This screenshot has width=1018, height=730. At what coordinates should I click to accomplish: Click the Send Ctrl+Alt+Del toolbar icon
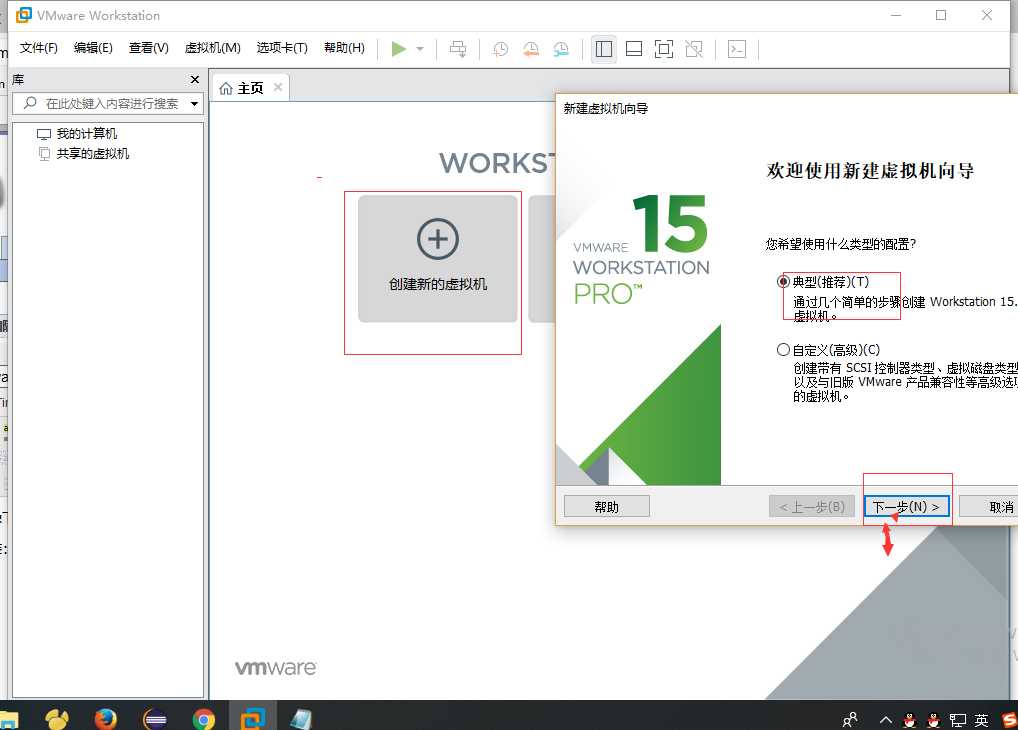(458, 49)
